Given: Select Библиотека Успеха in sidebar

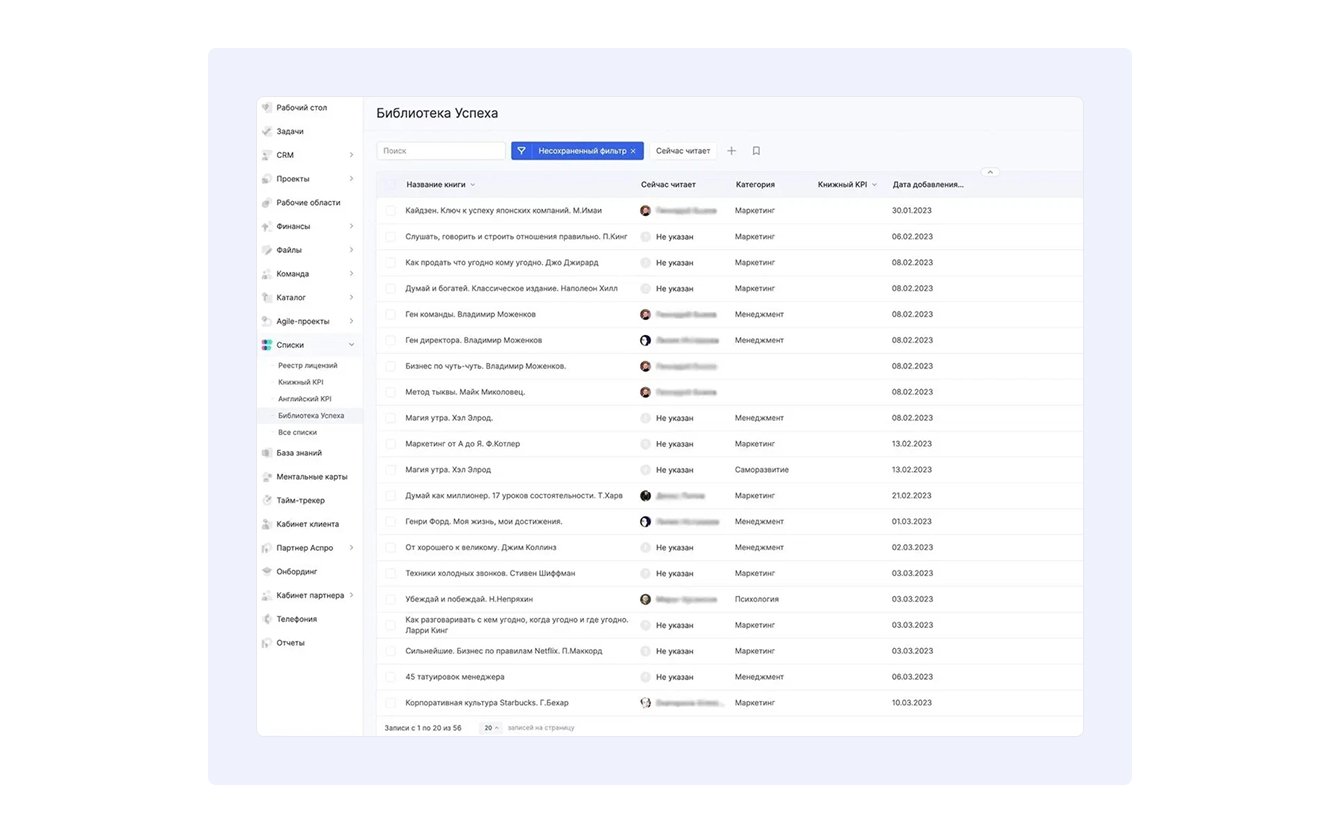Looking at the screenshot, I should click(311, 415).
